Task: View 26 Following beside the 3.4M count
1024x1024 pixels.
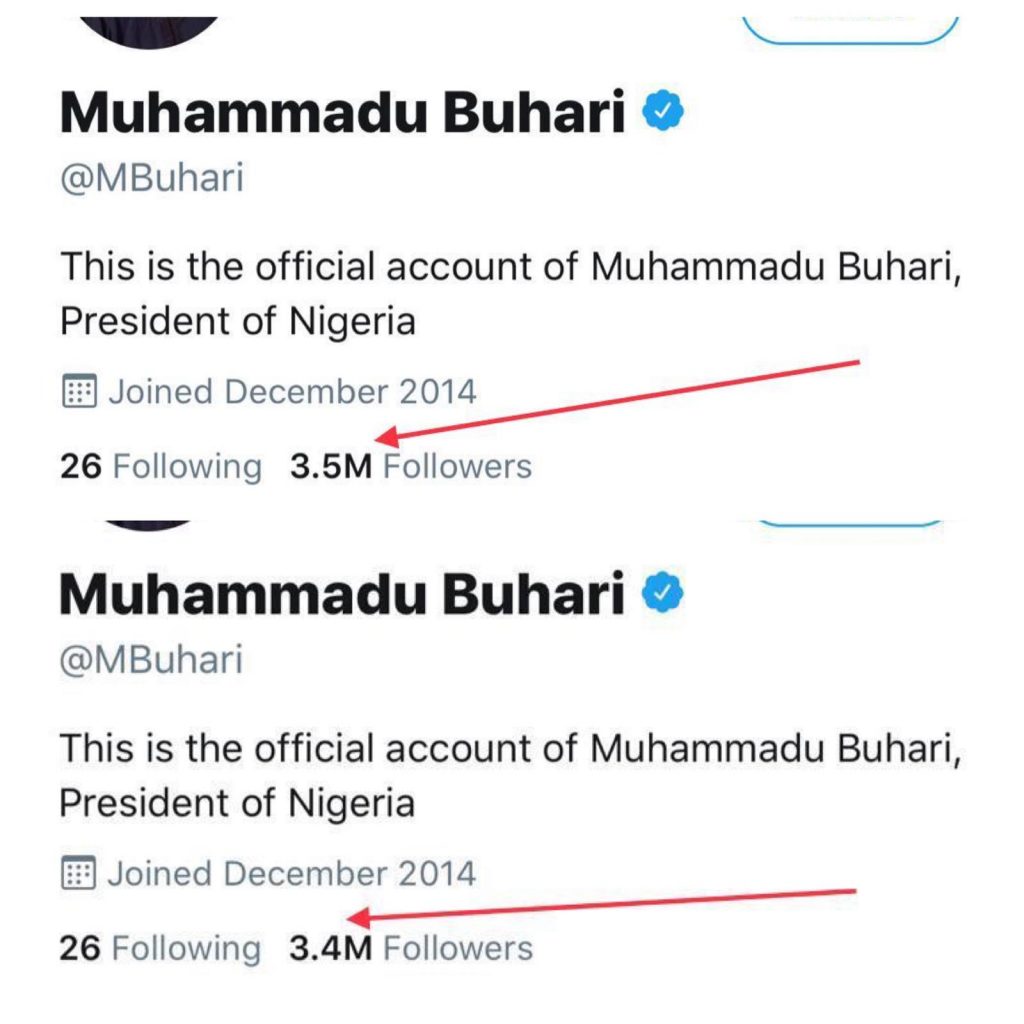Action: coord(160,948)
